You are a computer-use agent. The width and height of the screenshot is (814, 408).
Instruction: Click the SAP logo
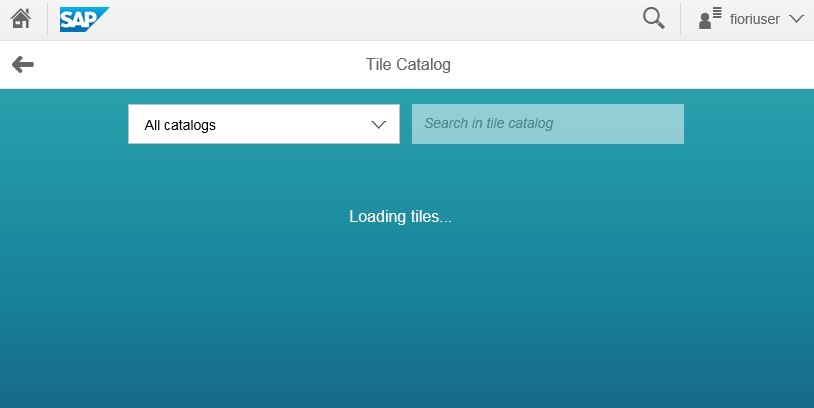(84, 19)
